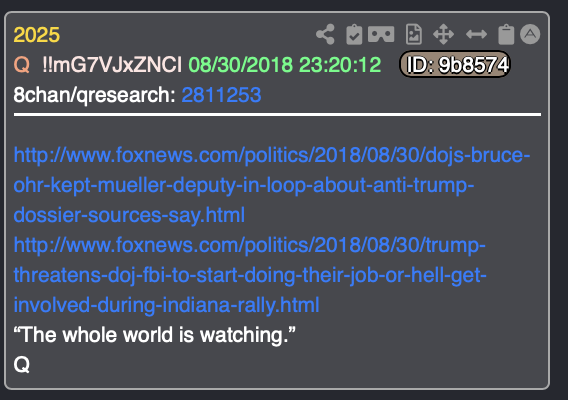
Task: Open the Fox News Bruce Ohr dossier link
Action: click(272, 185)
